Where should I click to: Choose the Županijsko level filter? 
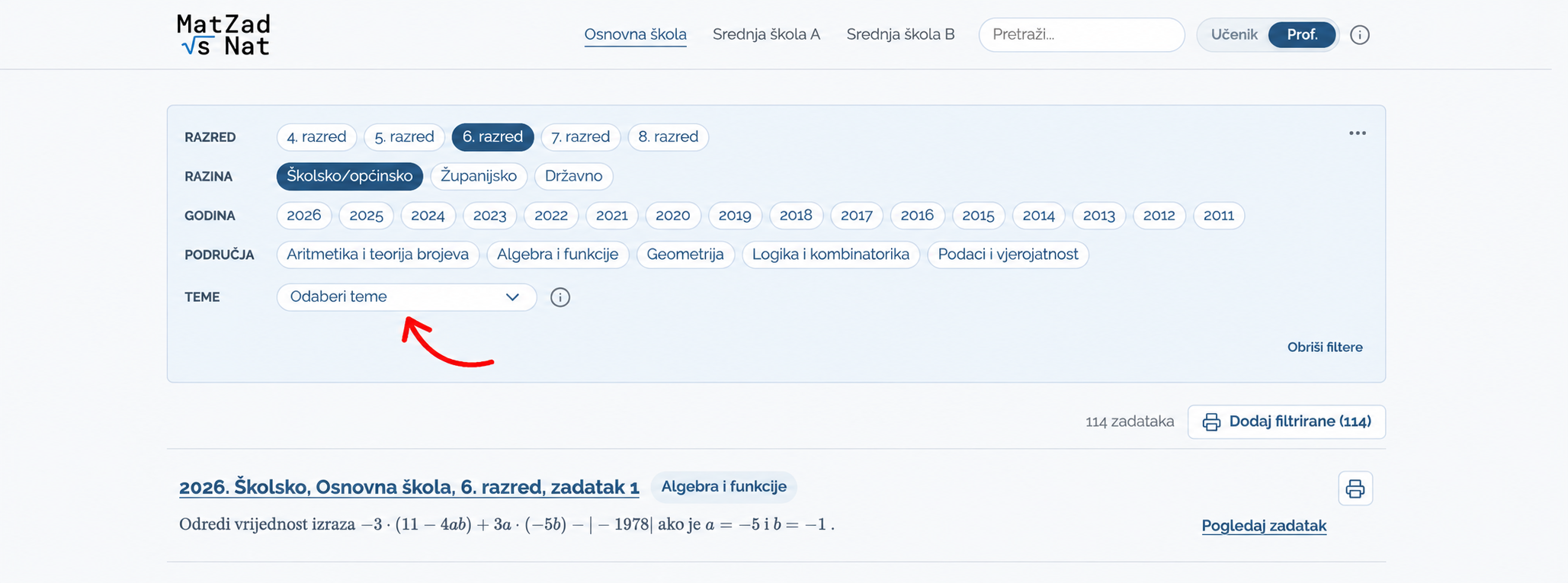[x=479, y=176]
